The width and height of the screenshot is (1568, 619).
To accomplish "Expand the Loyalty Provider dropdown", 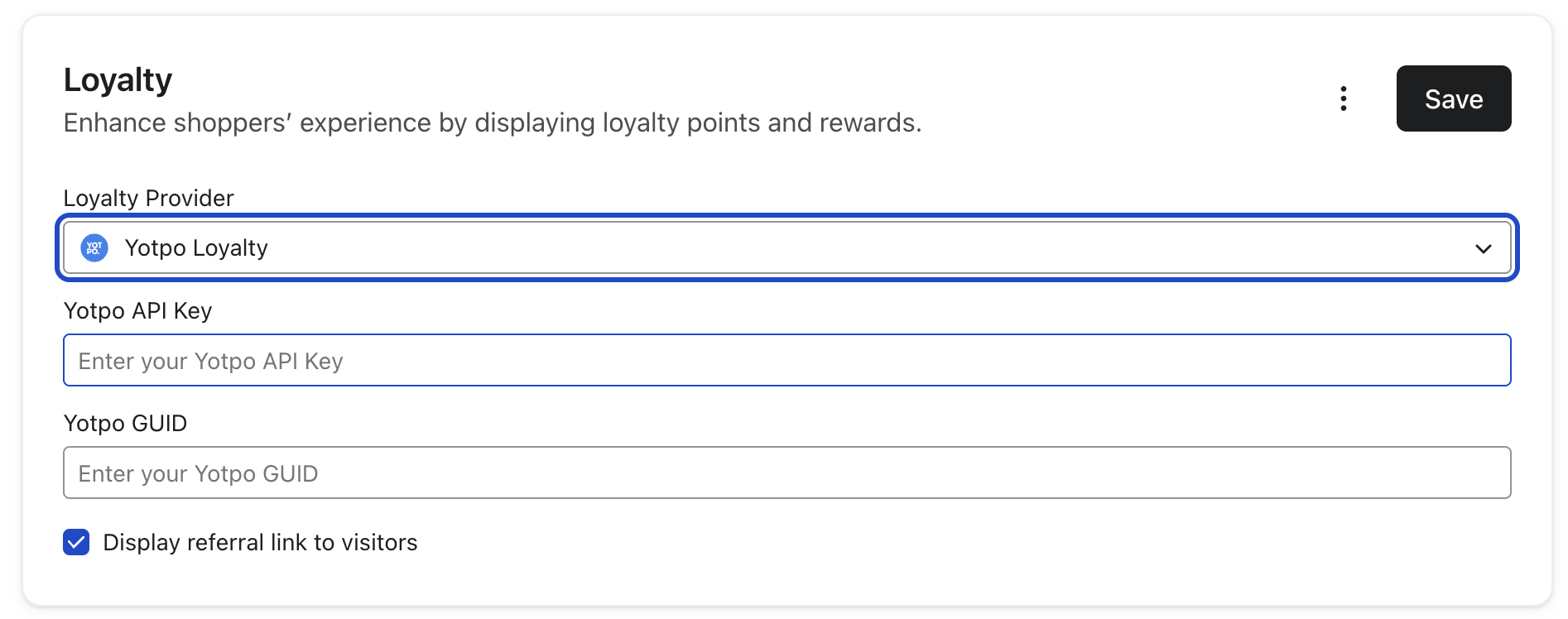I will 786,247.
